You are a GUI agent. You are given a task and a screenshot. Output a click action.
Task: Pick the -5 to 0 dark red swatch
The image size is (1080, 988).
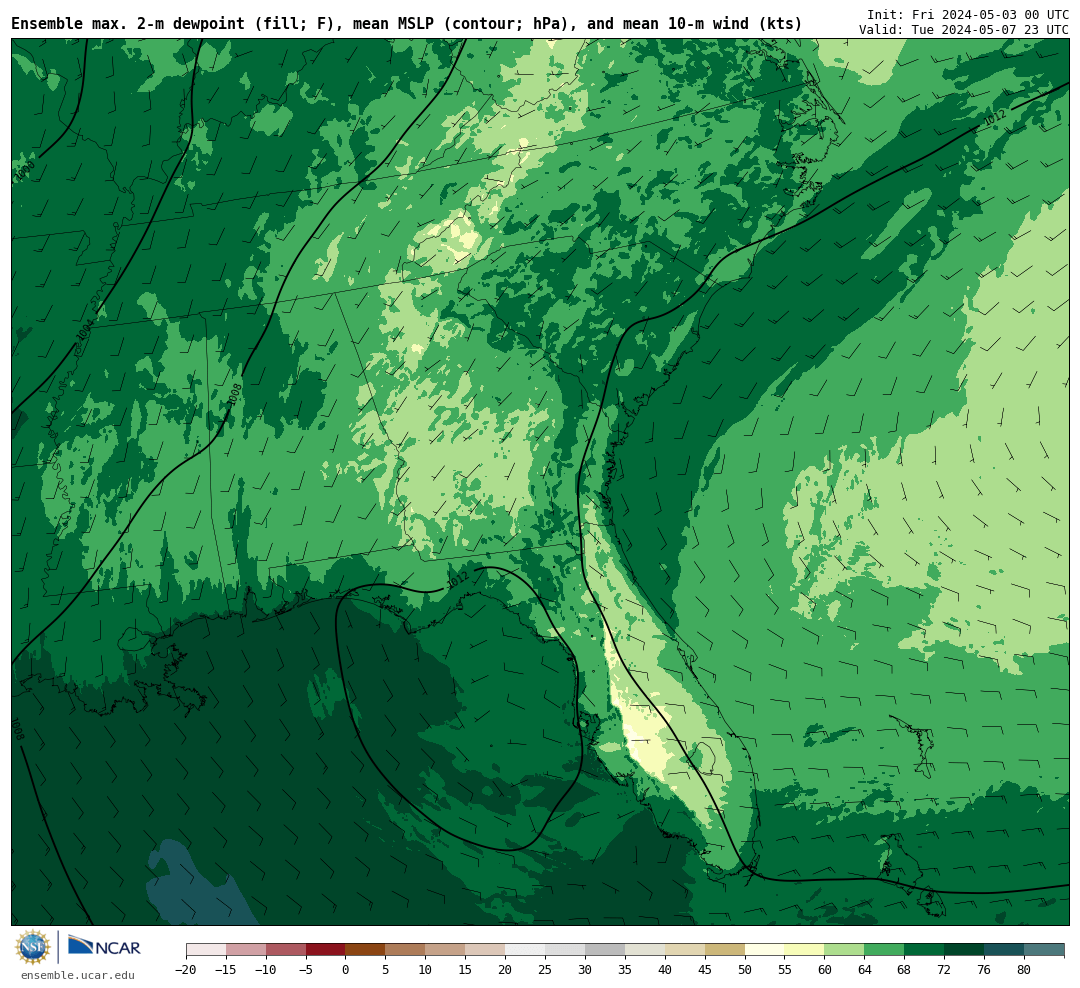325,950
